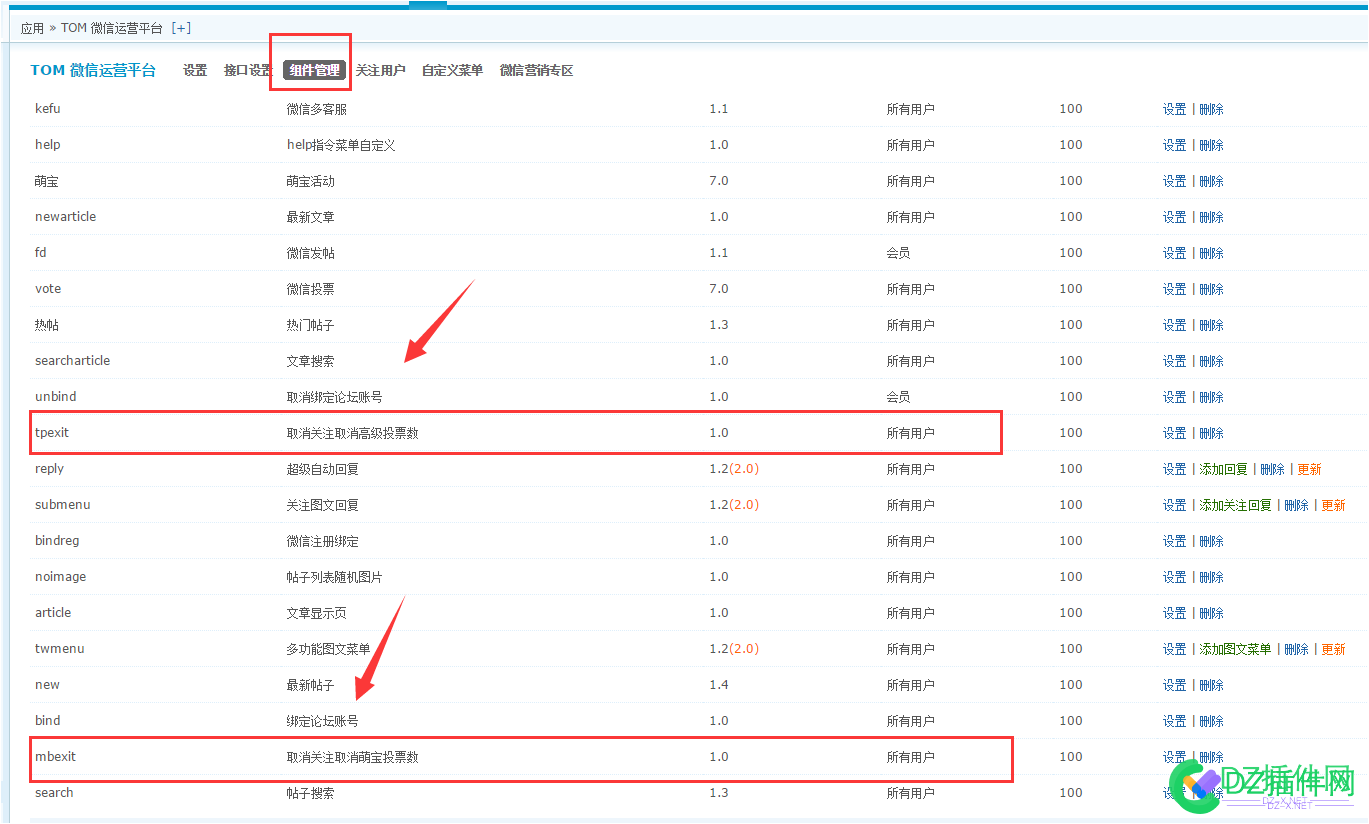Delete the unbind component
Image resolution: width=1369 pixels, height=824 pixels.
click(1211, 397)
